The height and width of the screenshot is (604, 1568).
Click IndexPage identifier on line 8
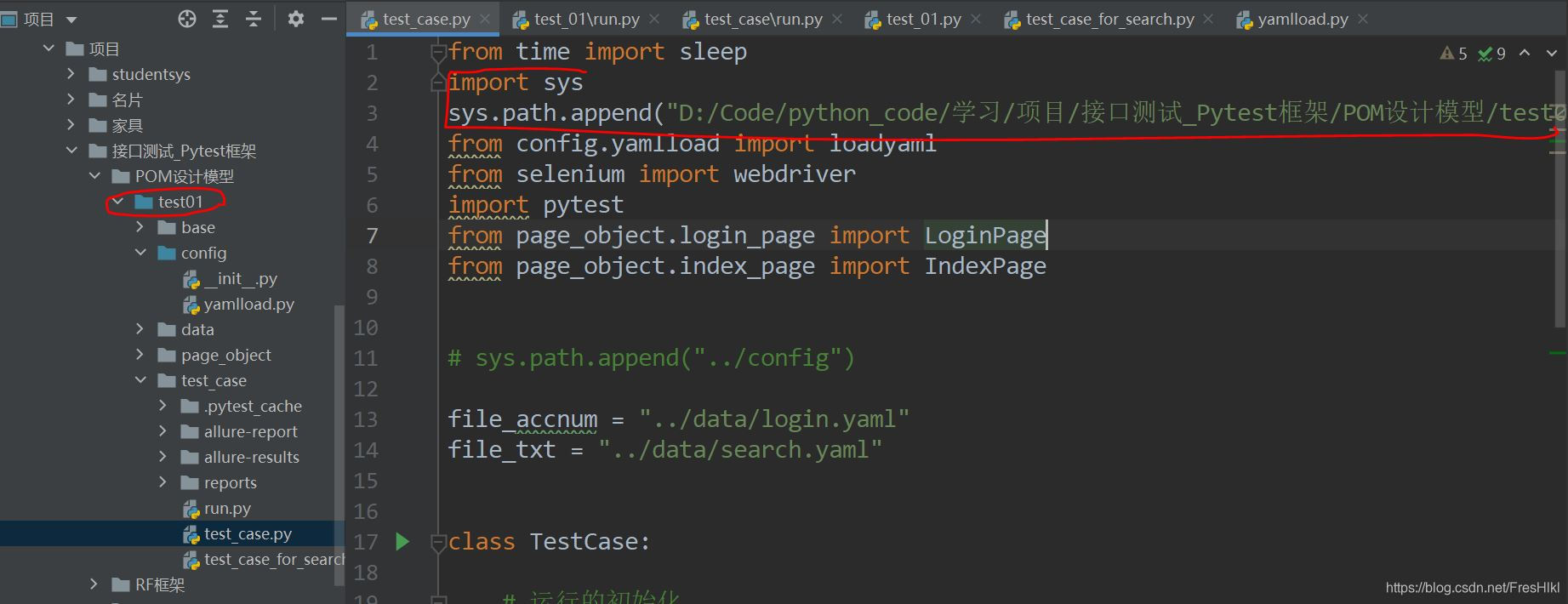pyautogui.click(x=985, y=266)
